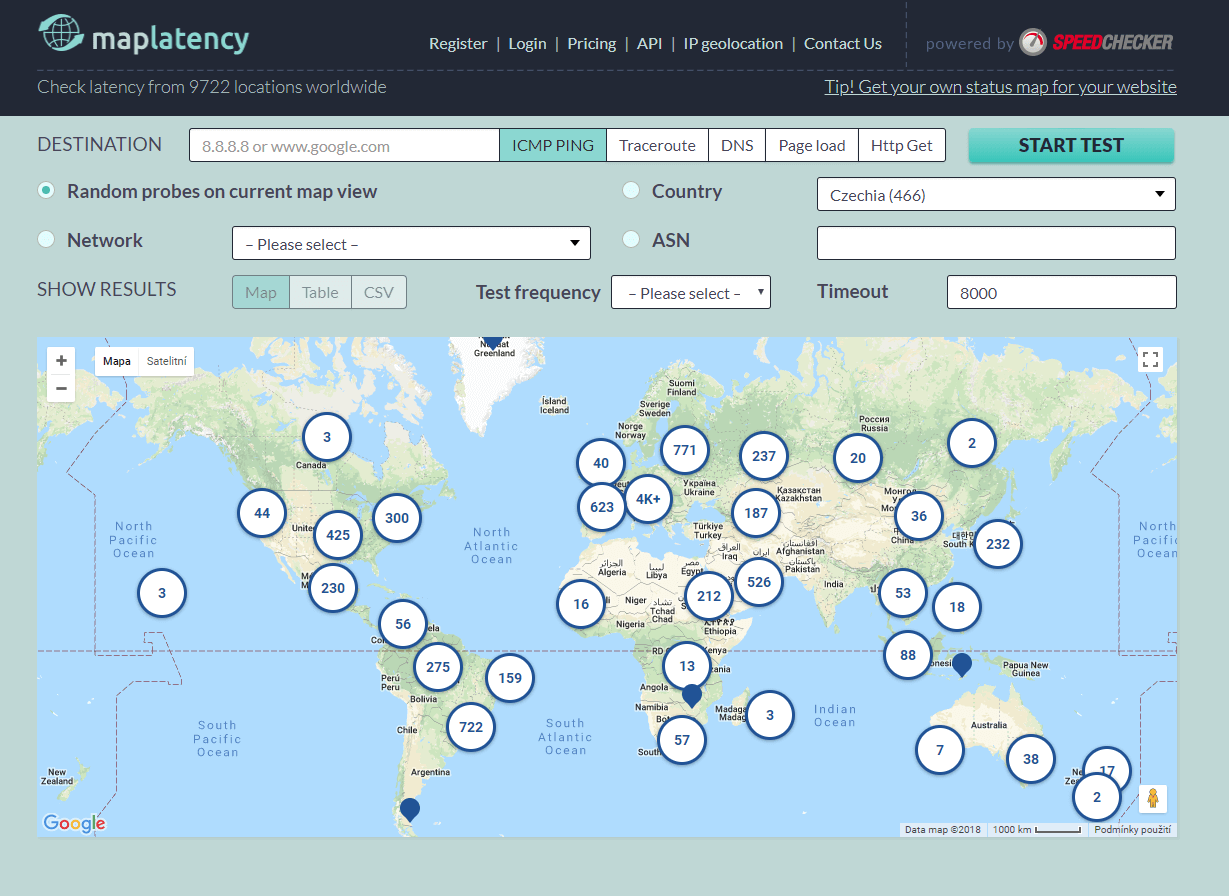
Task: Switch map to Satelitní view
Action: [x=166, y=361]
